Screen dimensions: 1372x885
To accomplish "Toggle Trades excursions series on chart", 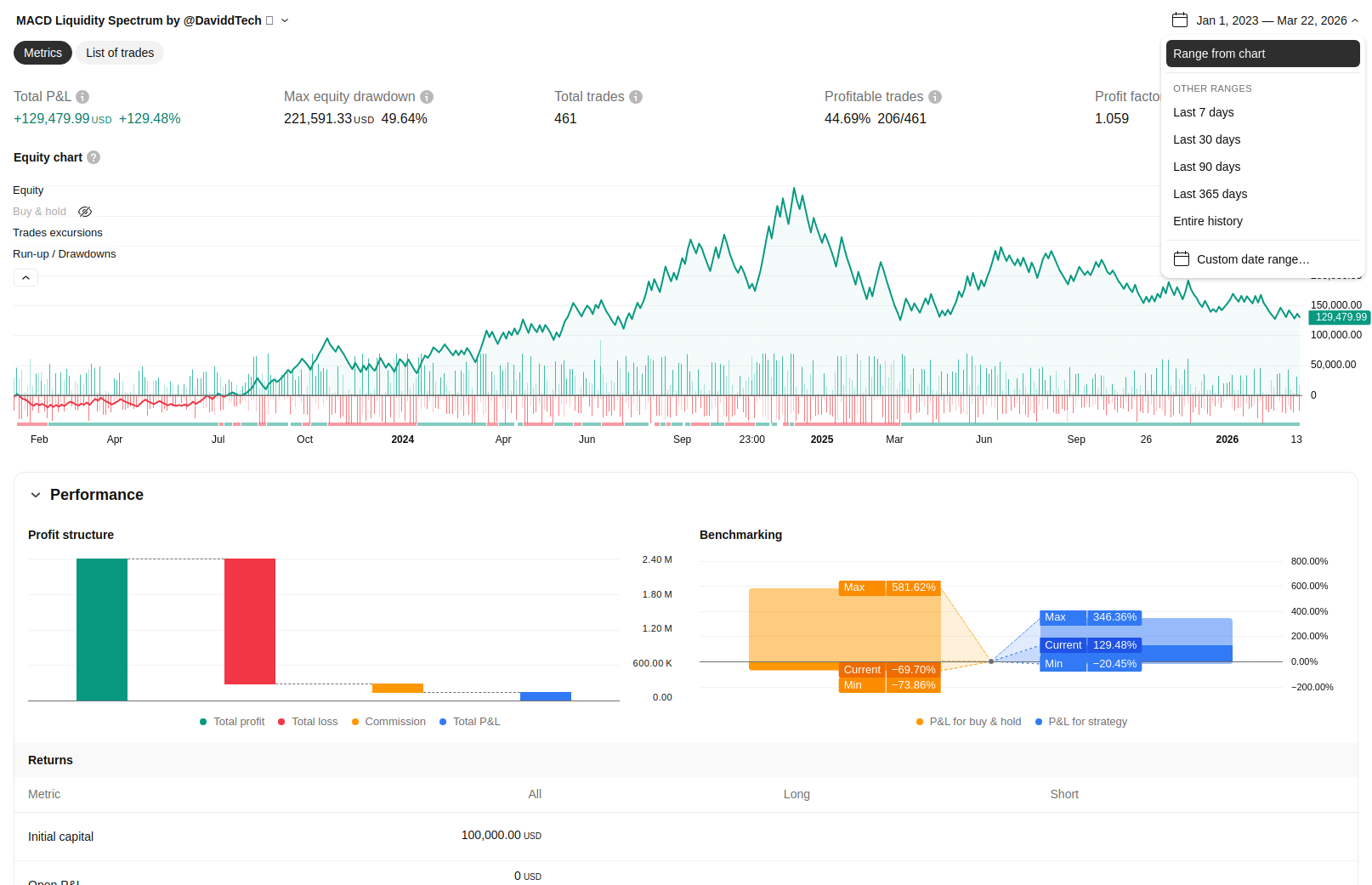I will pyautogui.click(x=58, y=233).
